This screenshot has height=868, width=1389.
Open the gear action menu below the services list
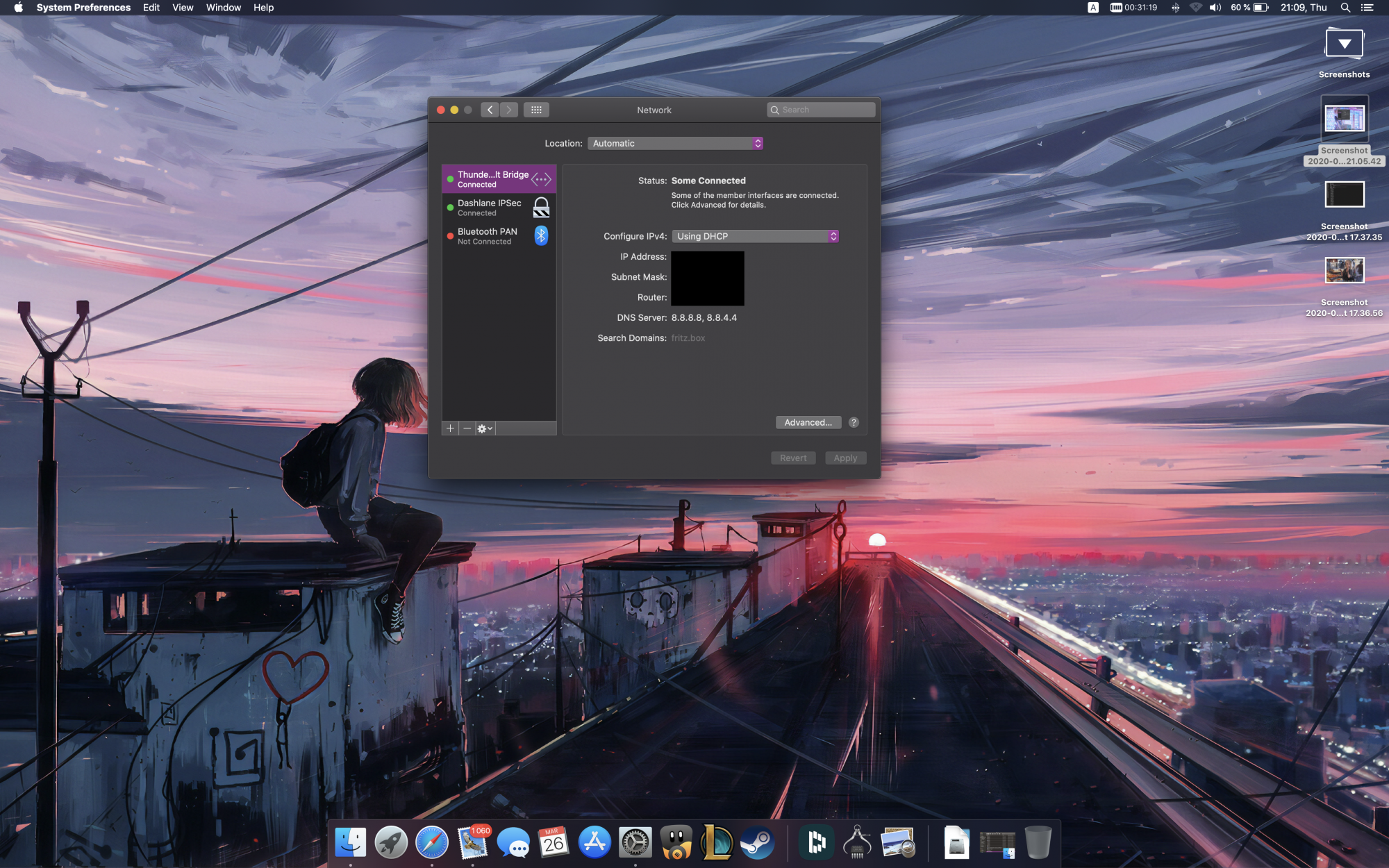click(x=485, y=428)
